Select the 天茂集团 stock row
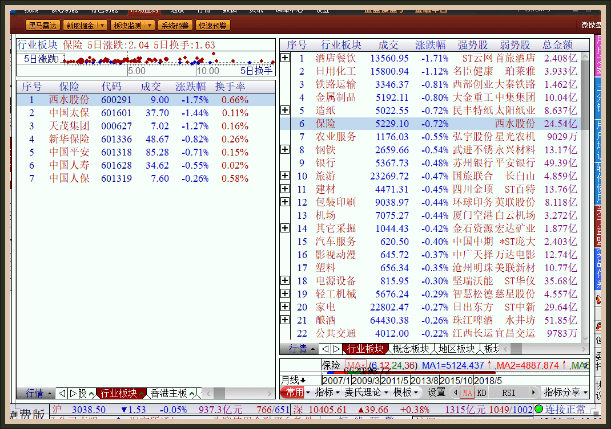611x429 pixels. [146, 126]
